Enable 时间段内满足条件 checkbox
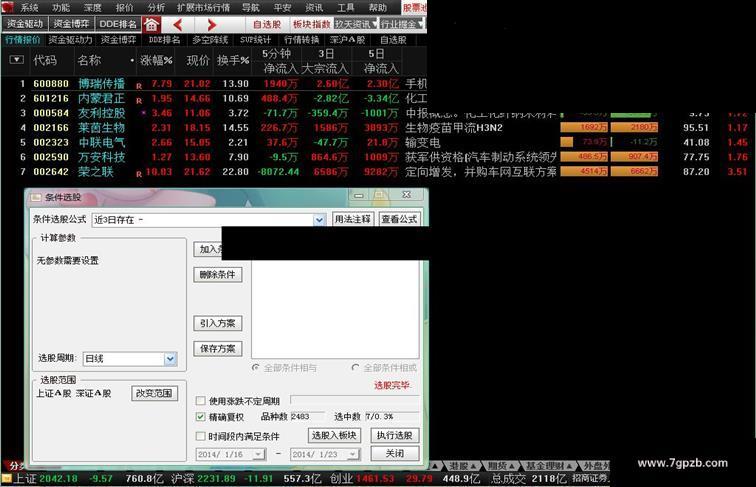 201,436
